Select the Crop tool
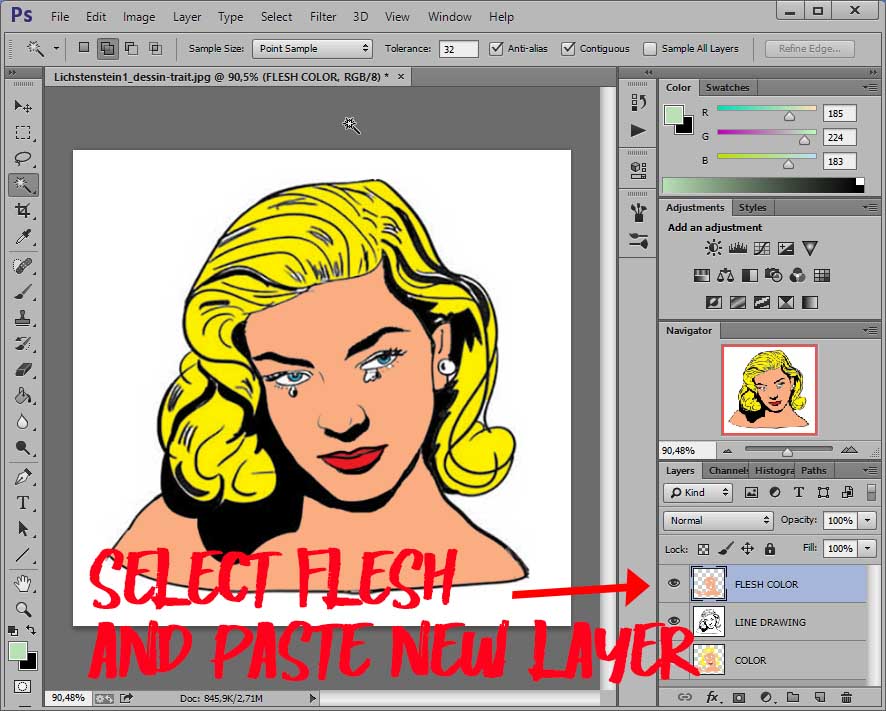Screen dimensions: 886x711 click(x=23, y=211)
